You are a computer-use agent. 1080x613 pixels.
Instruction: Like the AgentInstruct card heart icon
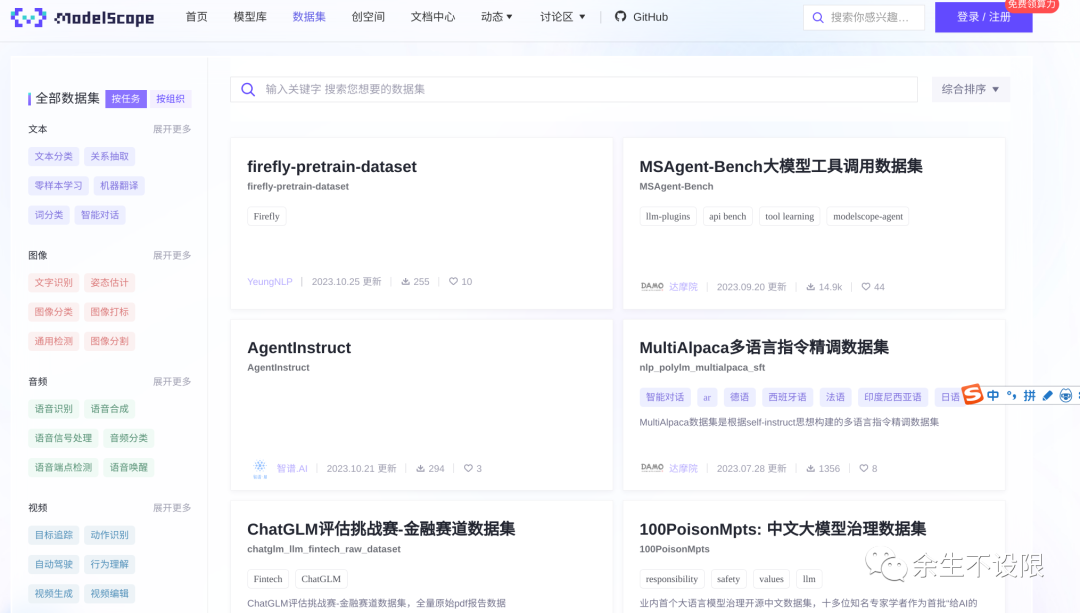[x=468, y=468]
